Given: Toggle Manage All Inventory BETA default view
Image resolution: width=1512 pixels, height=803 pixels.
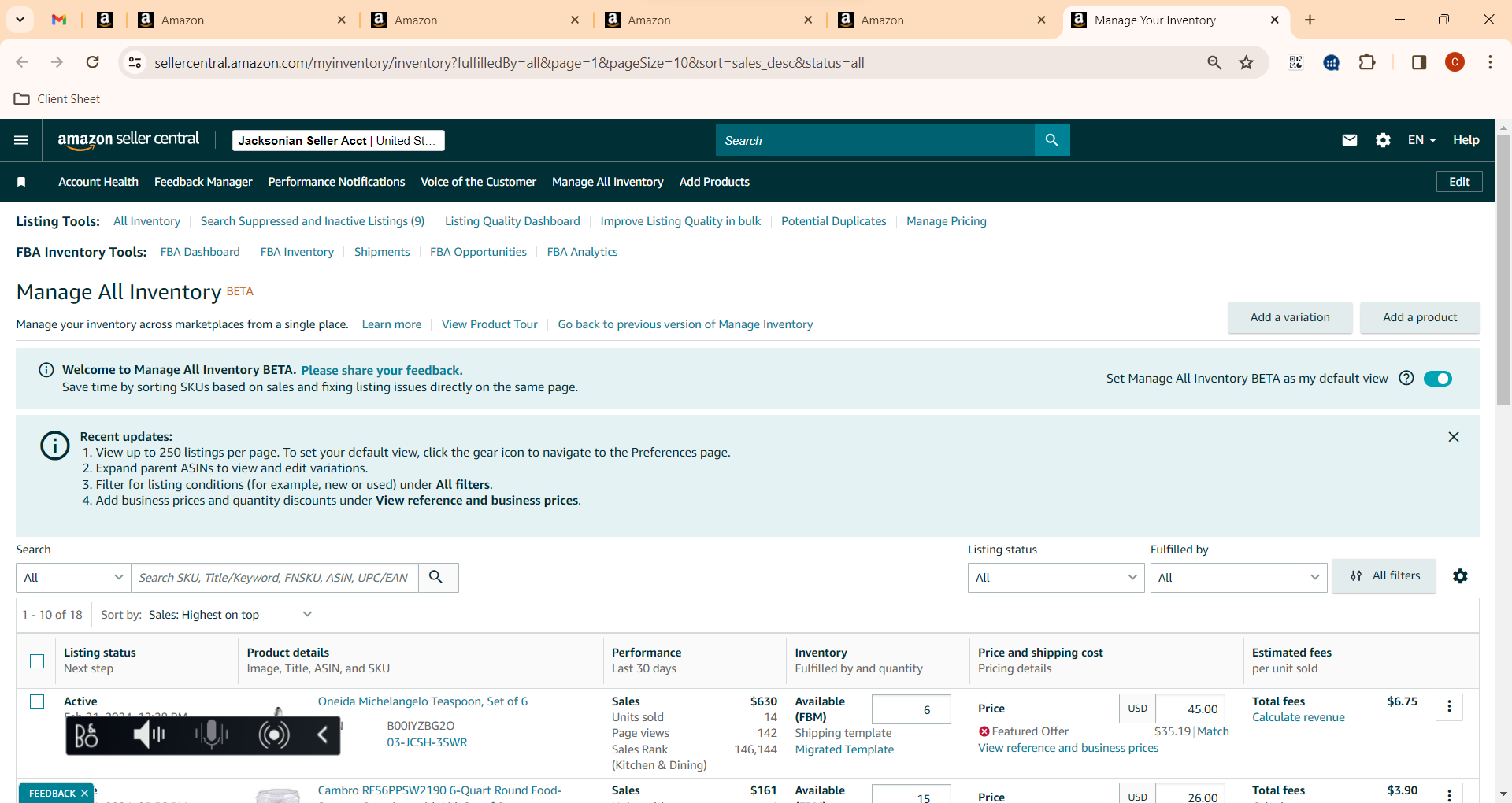Looking at the screenshot, I should (x=1438, y=379).
